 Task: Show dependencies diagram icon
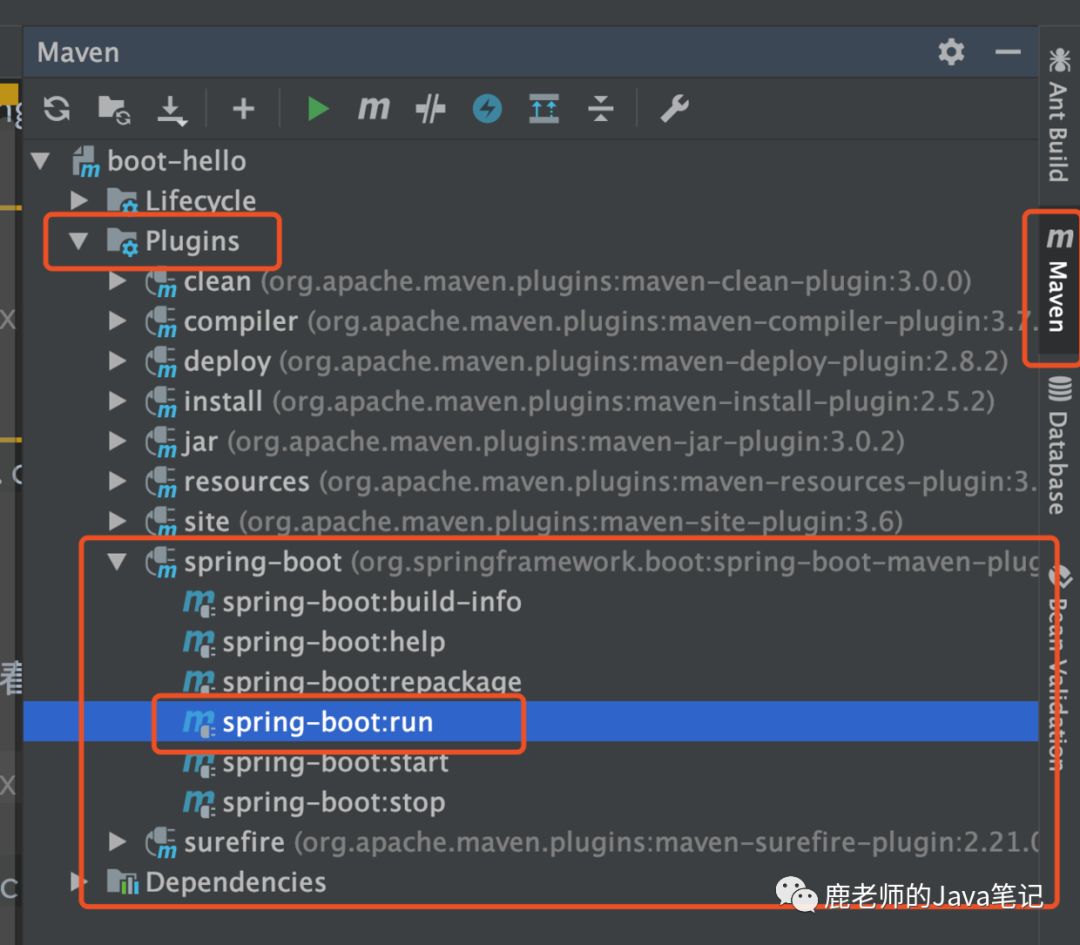click(x=543, y=109)
